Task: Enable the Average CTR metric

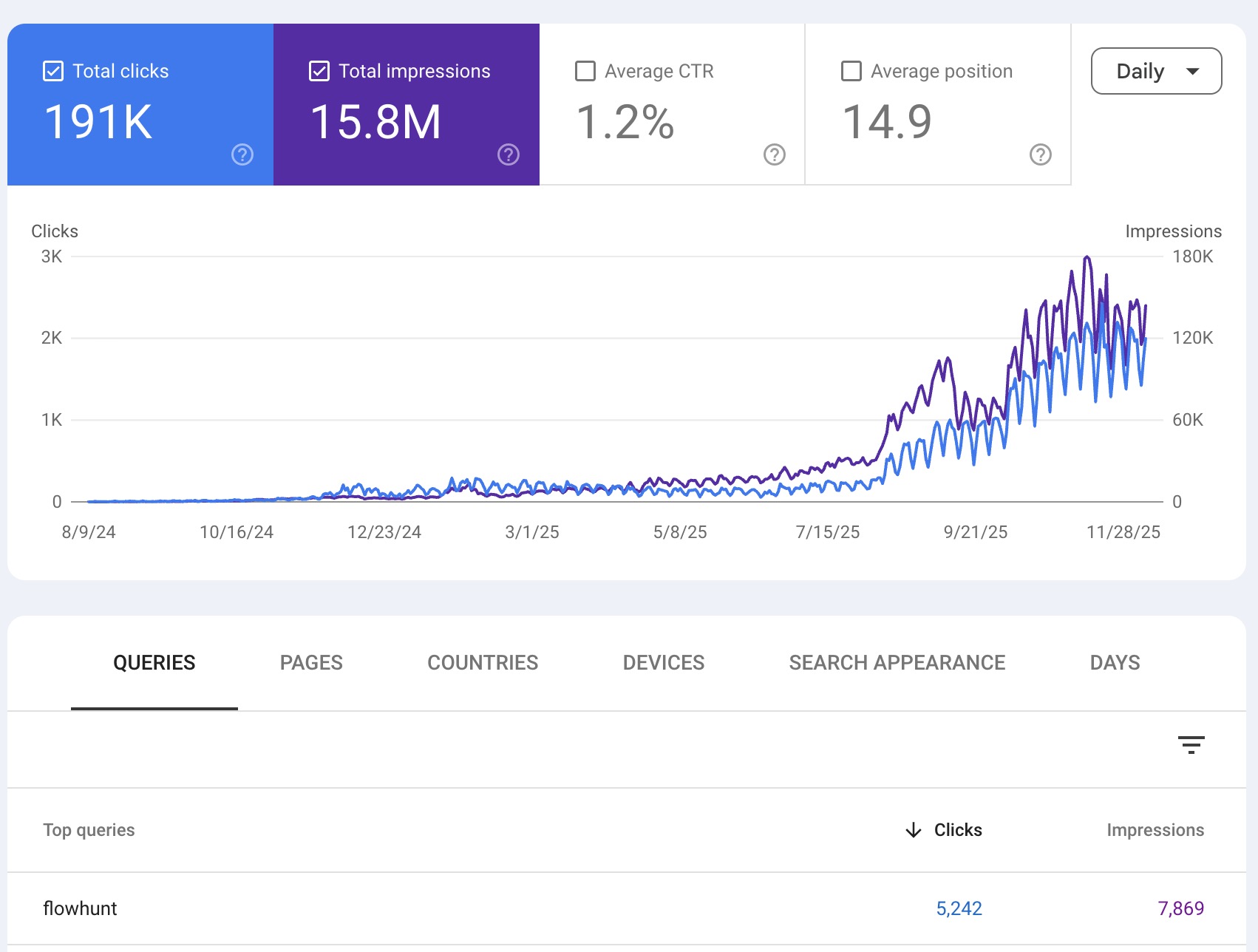Action: 585,71
